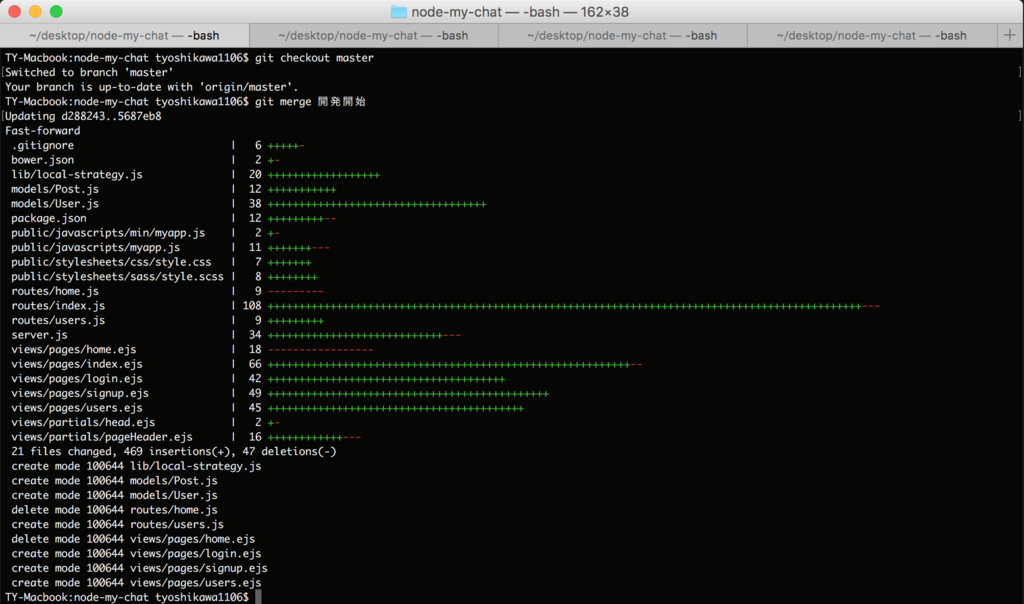The image size is (1024, 604).
Task: Minimize the terminal window with yellow button
Action: (x=35, y=11)
